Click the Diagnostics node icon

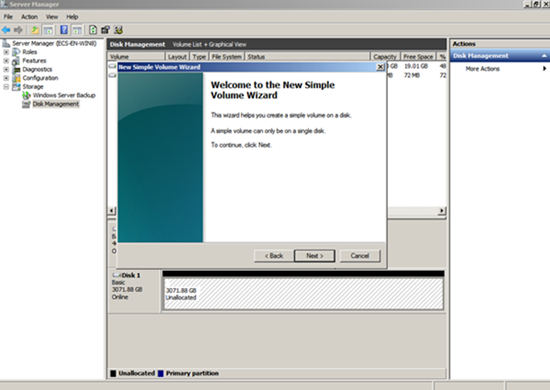click(16, 69)
